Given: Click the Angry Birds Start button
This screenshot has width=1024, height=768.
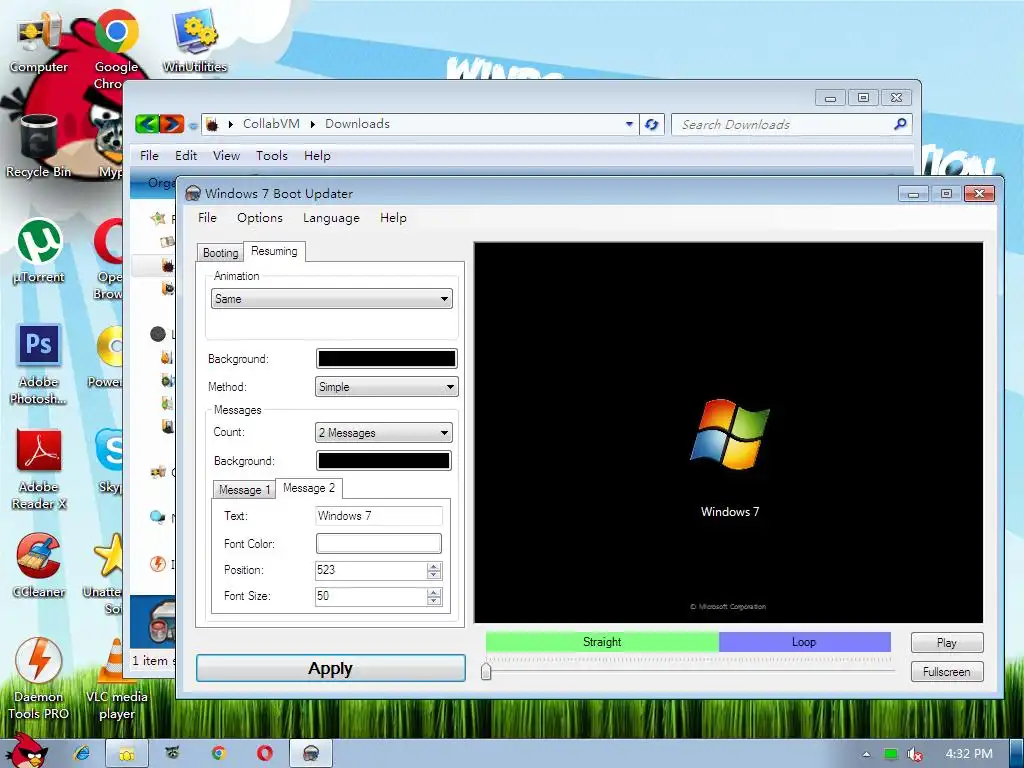Looking at the screenshot, I should (x=26, y=752).
